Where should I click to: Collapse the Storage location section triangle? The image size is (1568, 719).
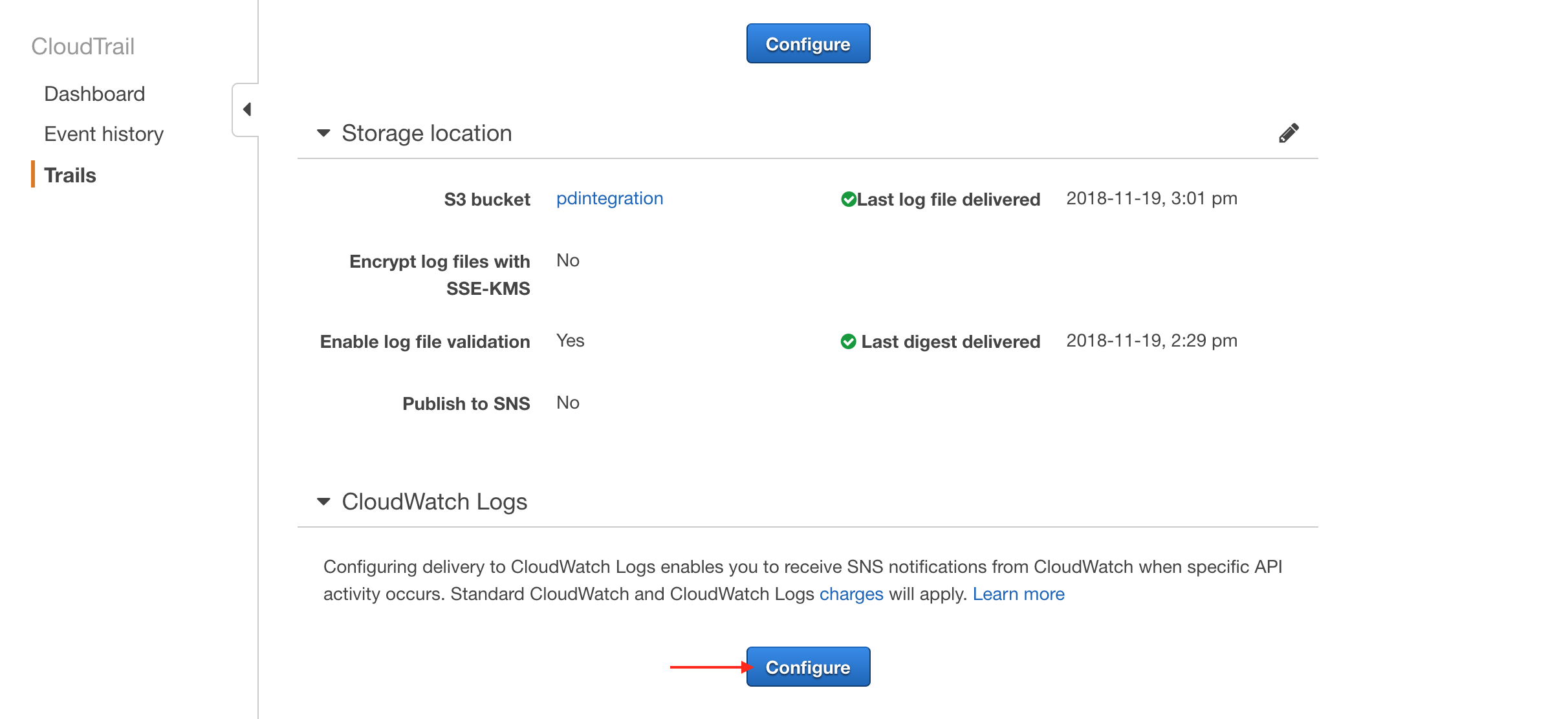pos(323,133)
